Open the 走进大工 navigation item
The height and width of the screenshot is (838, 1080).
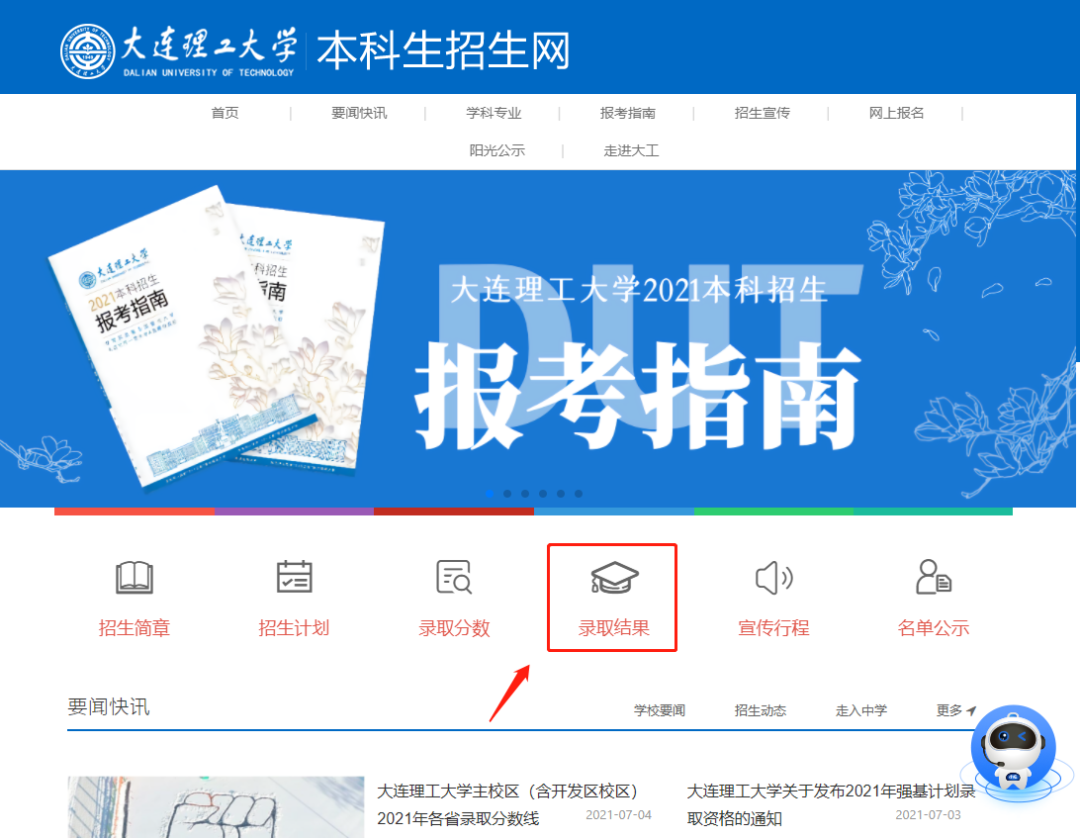pos(631,150)
